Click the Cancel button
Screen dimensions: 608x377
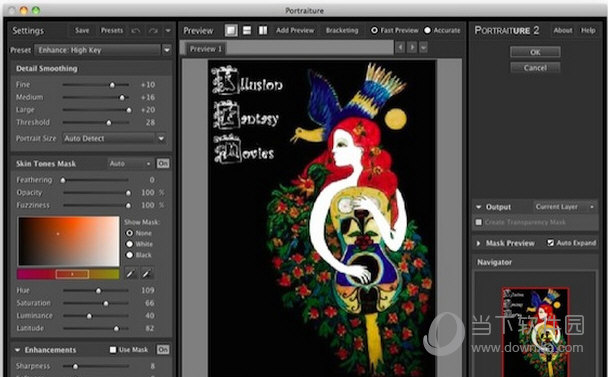(535, 68)
